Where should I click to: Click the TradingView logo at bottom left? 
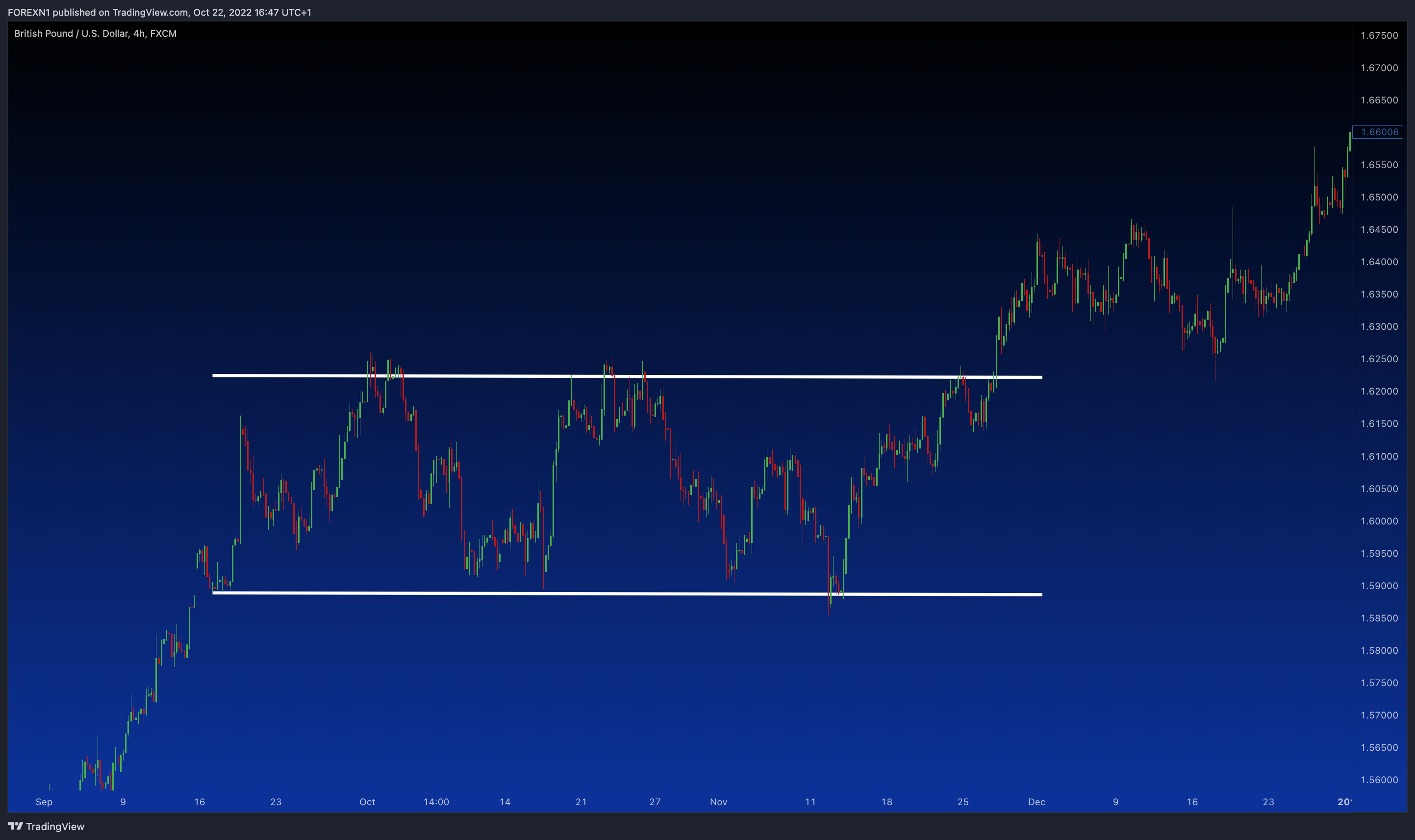(x=46, y=826)
